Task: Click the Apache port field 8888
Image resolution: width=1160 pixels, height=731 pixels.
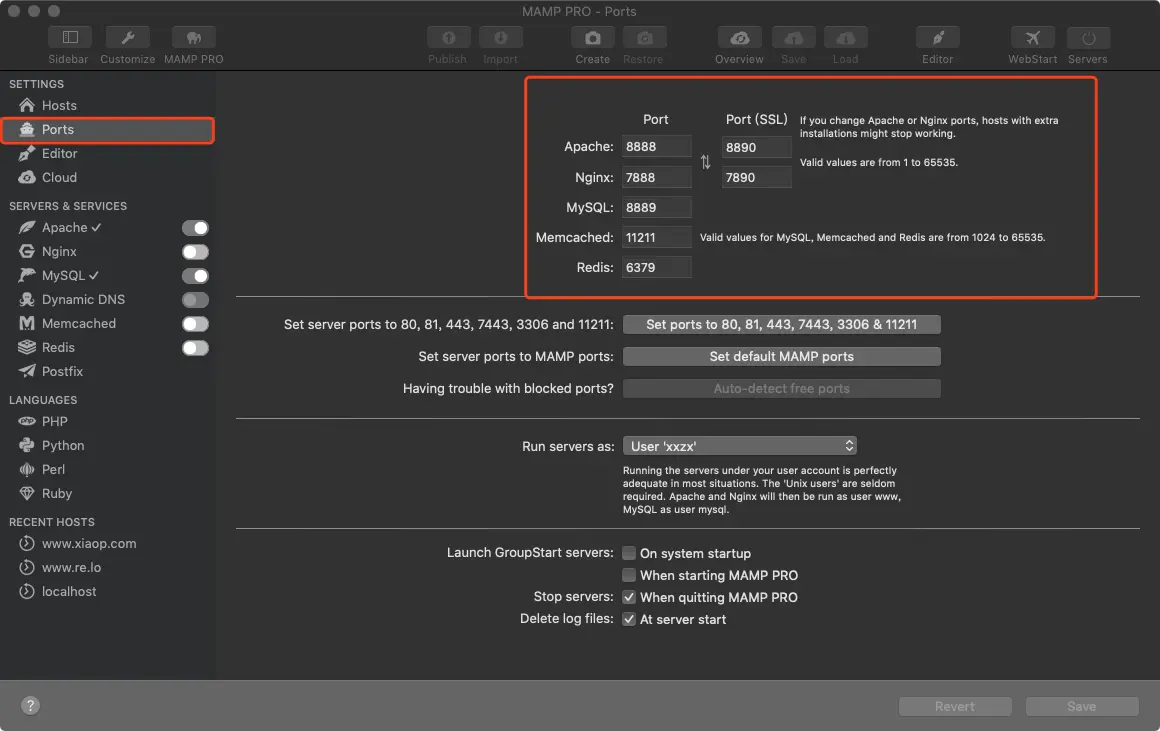Action: coord(657,146)
